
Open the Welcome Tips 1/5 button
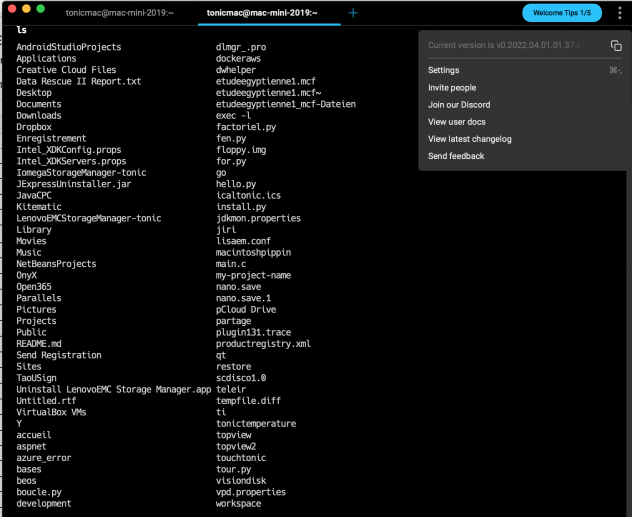pyautogui.click(x=562, y=12)
